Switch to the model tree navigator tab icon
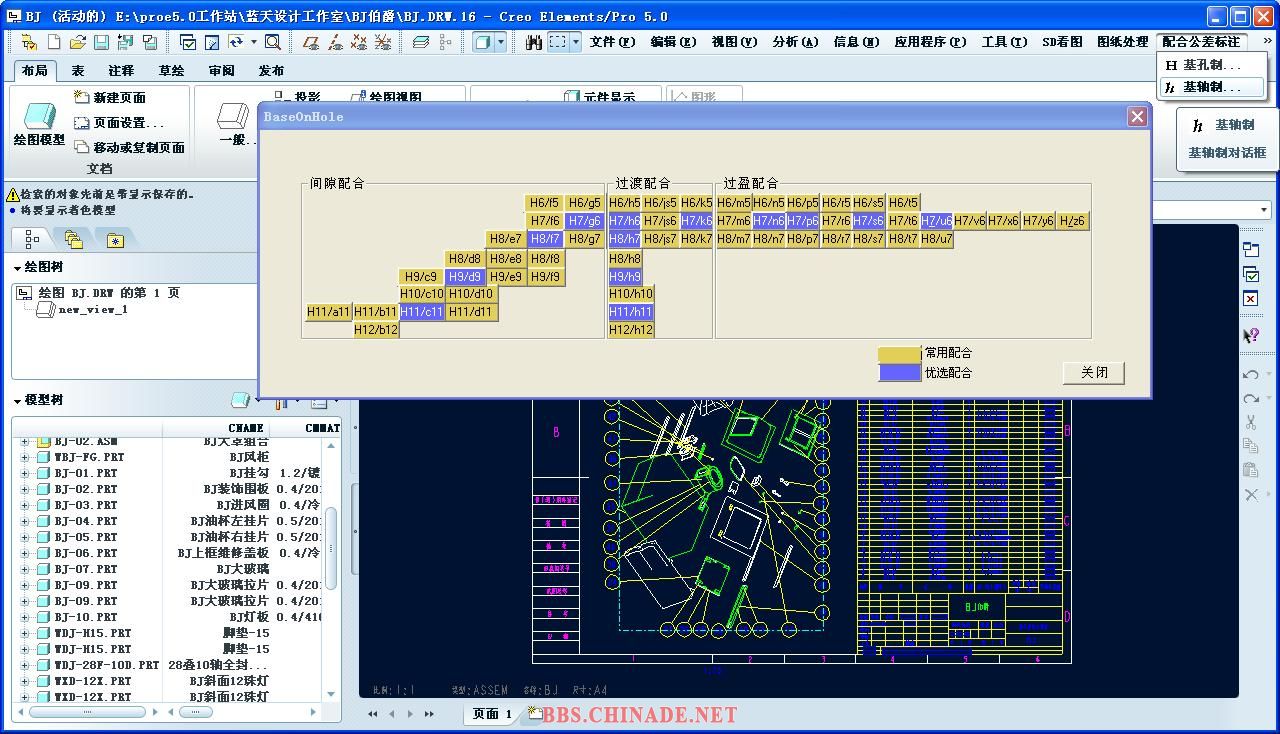Viewport: 1280px width, 734px height. click(x=32, y=239)
